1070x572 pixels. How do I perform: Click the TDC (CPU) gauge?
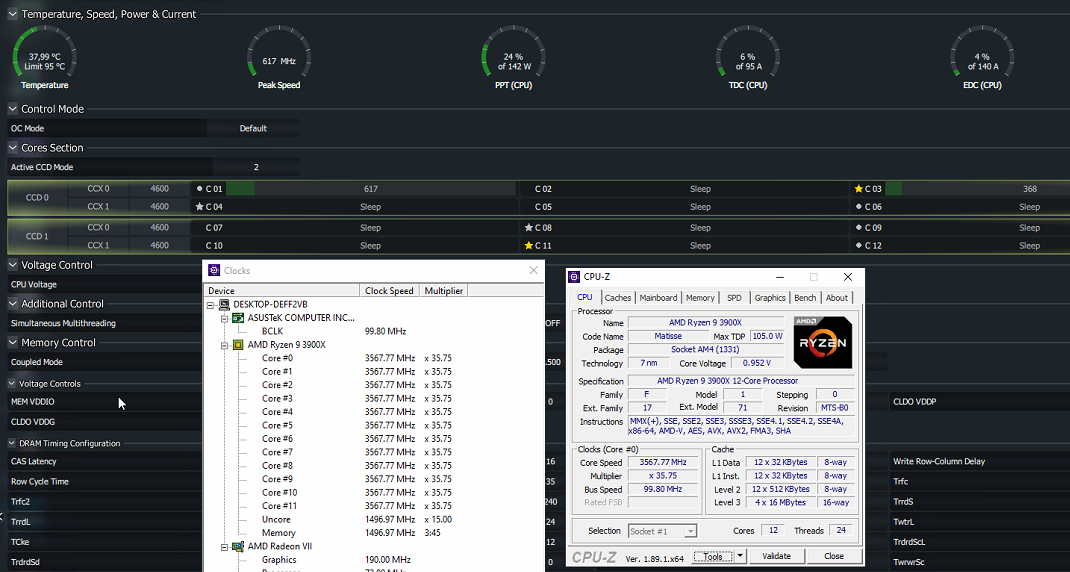[x=748, y=58]
